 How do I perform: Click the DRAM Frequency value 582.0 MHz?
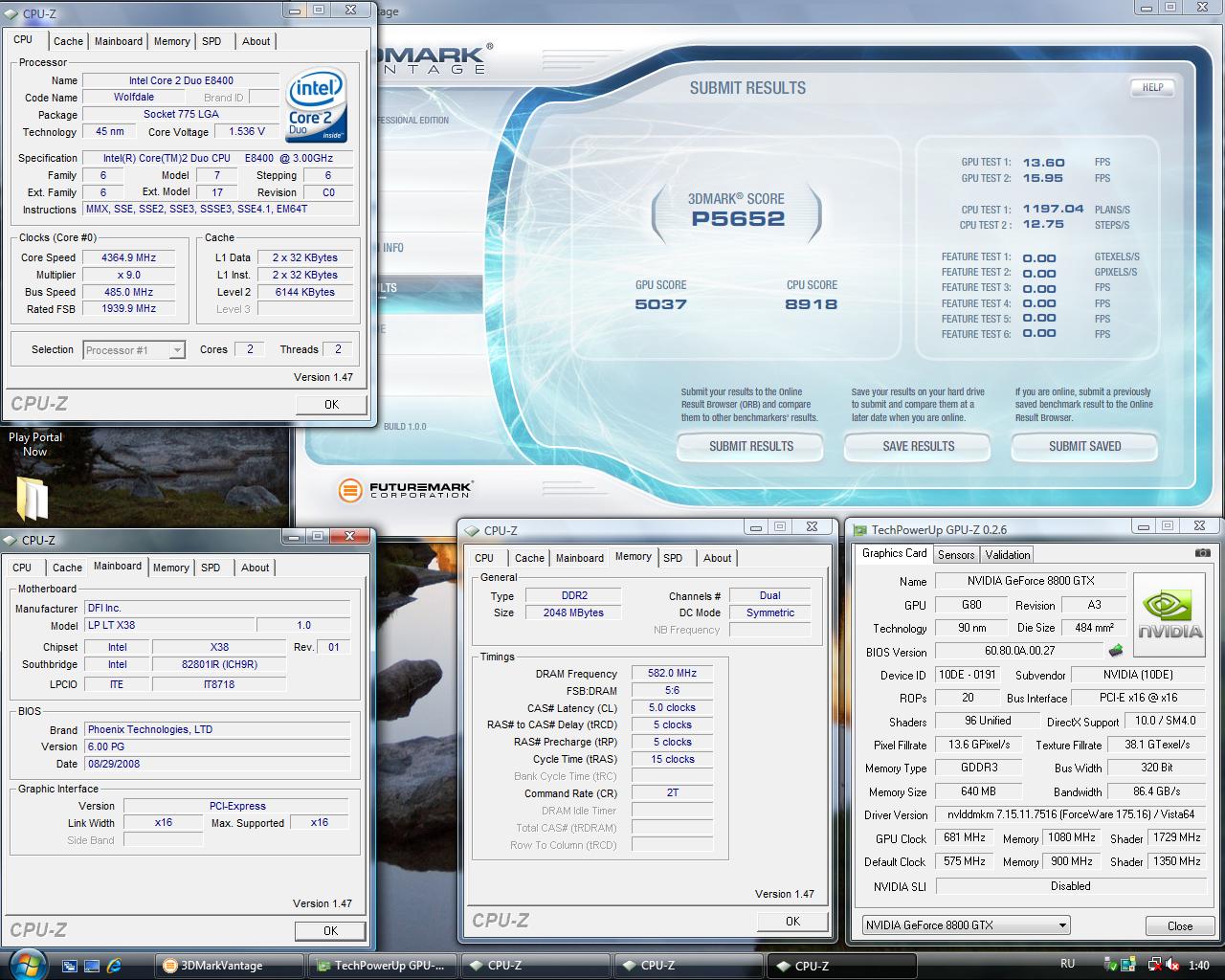[672, 673]
